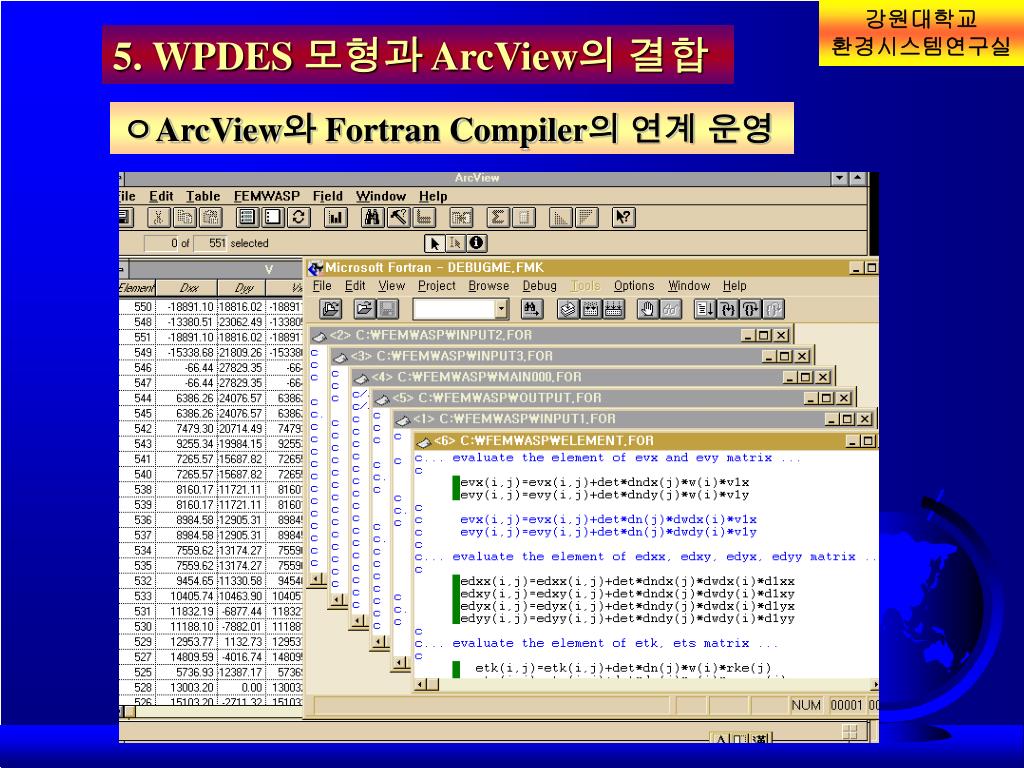
Task: Open the Options menu in Fortran
Action: (x=633, y=285)
